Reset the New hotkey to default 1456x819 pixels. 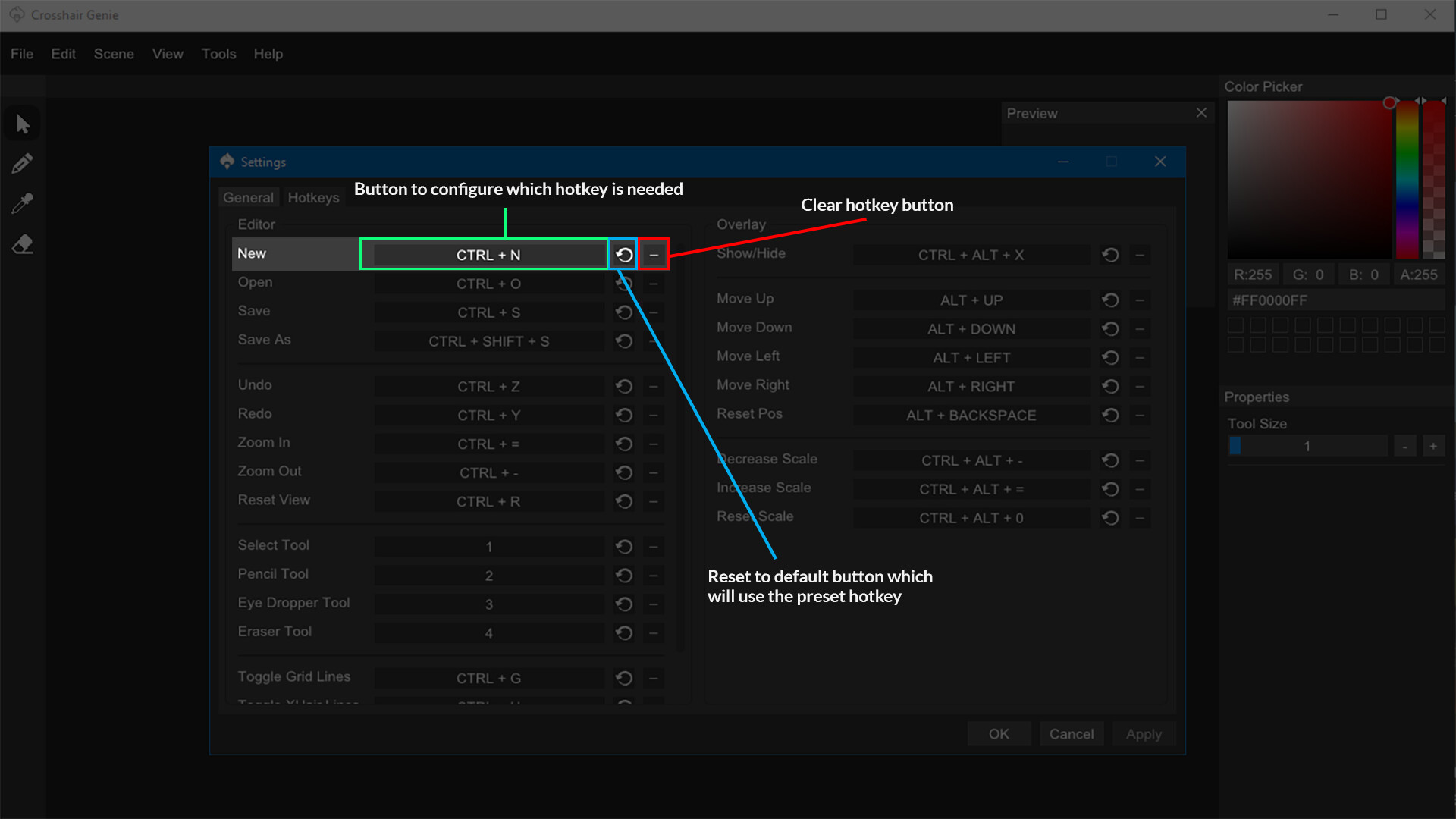tap(624, 255)
